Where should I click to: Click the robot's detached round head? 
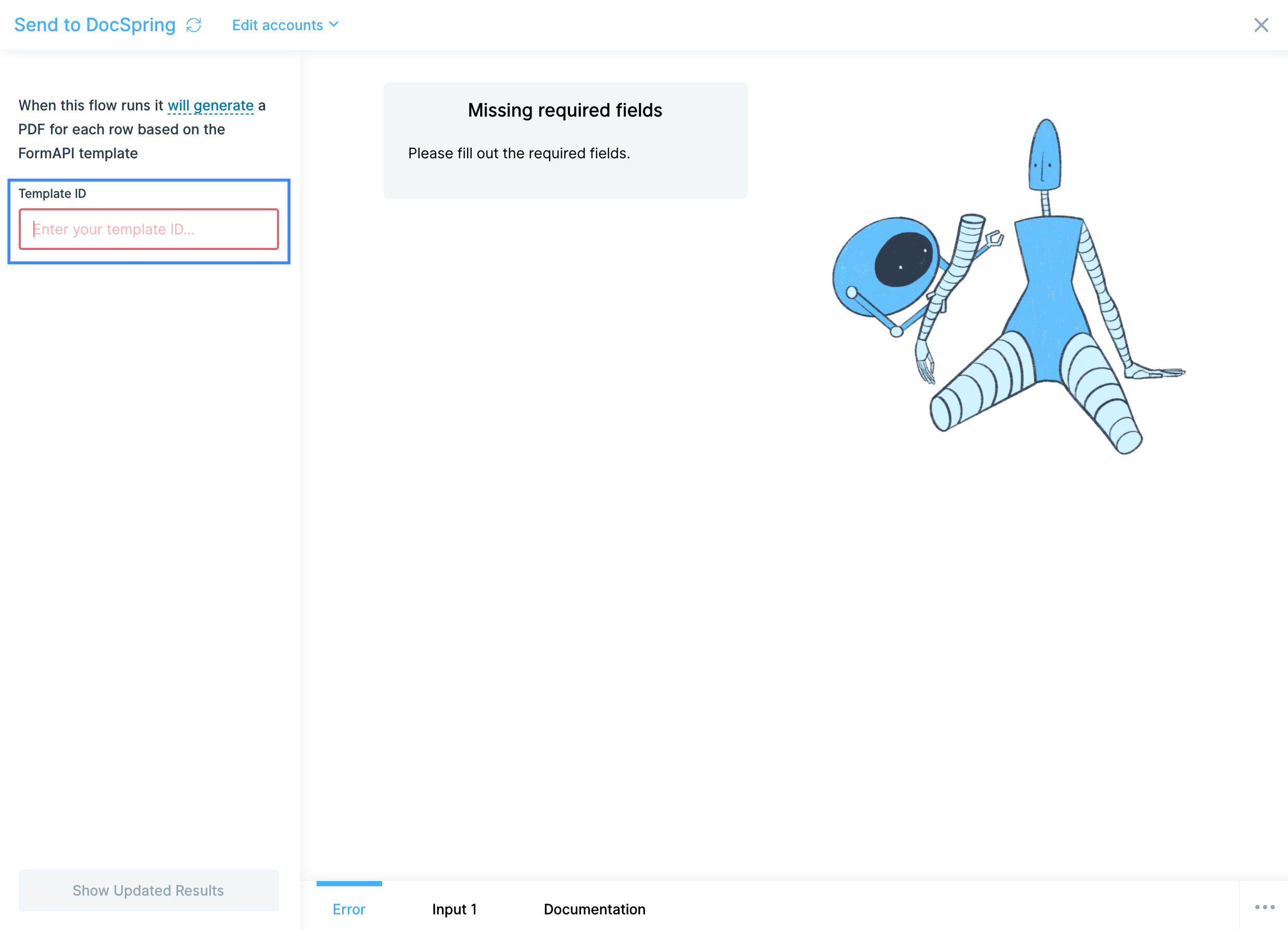[x=886, y=266]
